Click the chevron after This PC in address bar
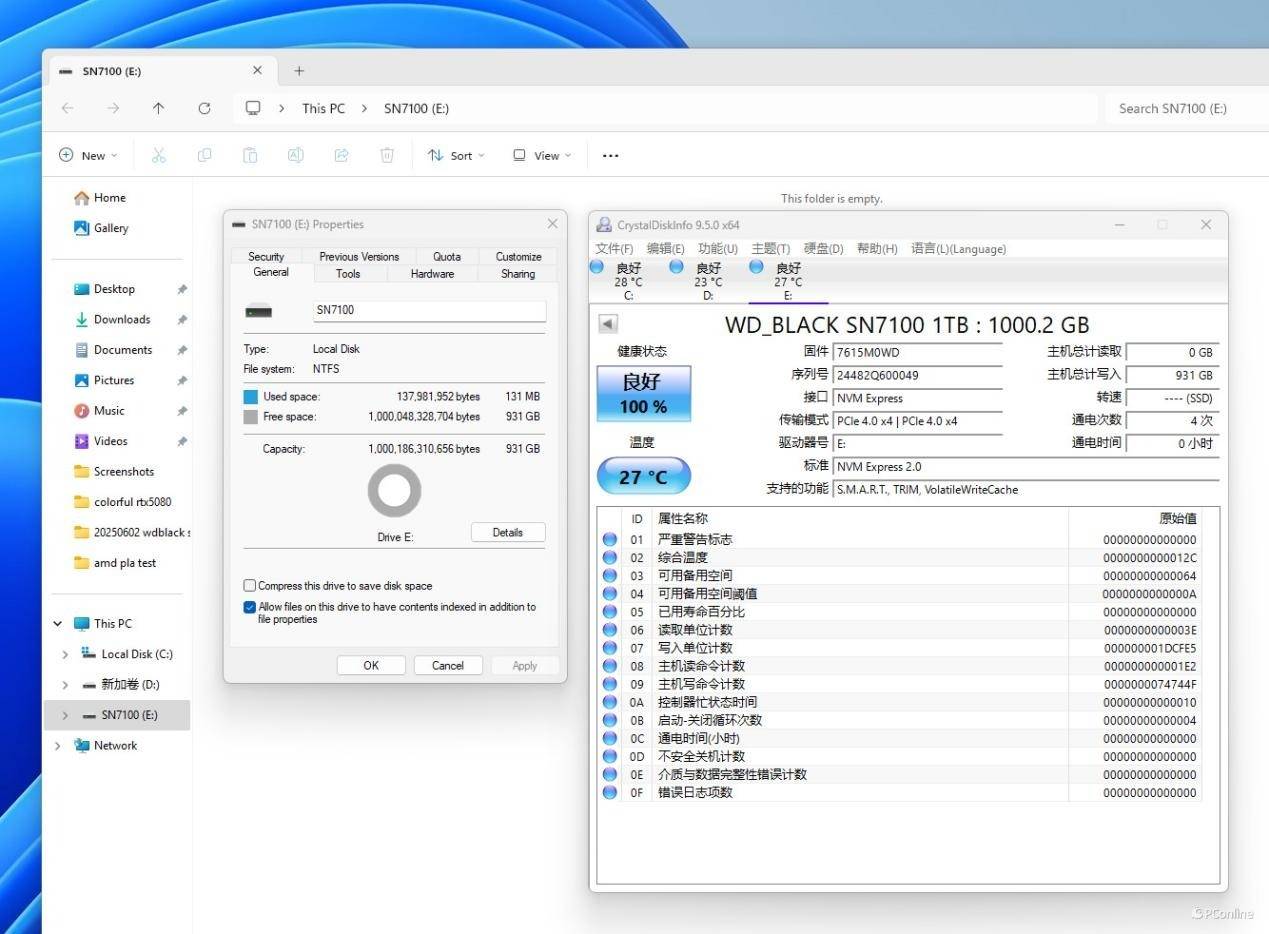 pos(365,108)
